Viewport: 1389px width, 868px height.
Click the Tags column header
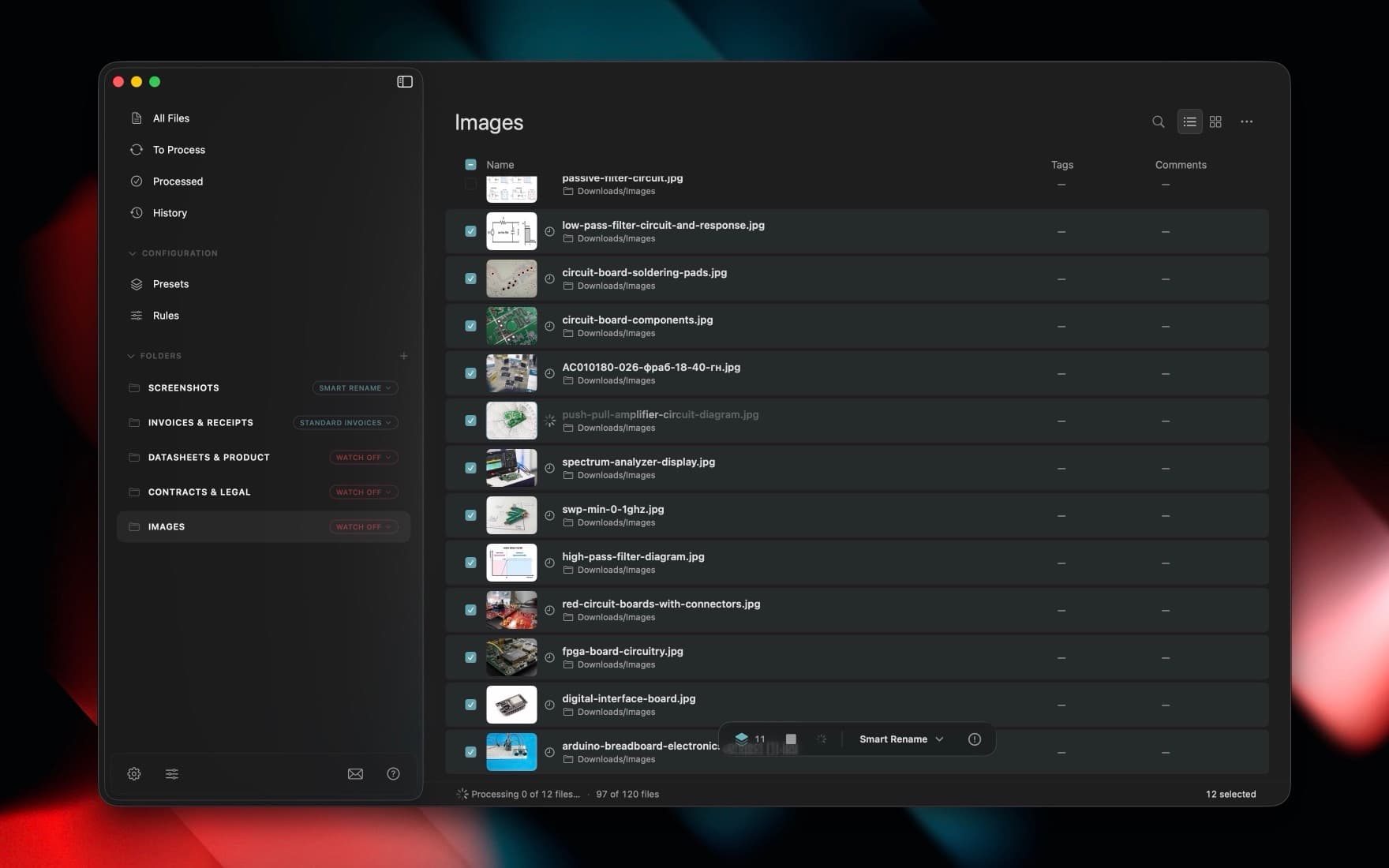tap(1061, 165)
